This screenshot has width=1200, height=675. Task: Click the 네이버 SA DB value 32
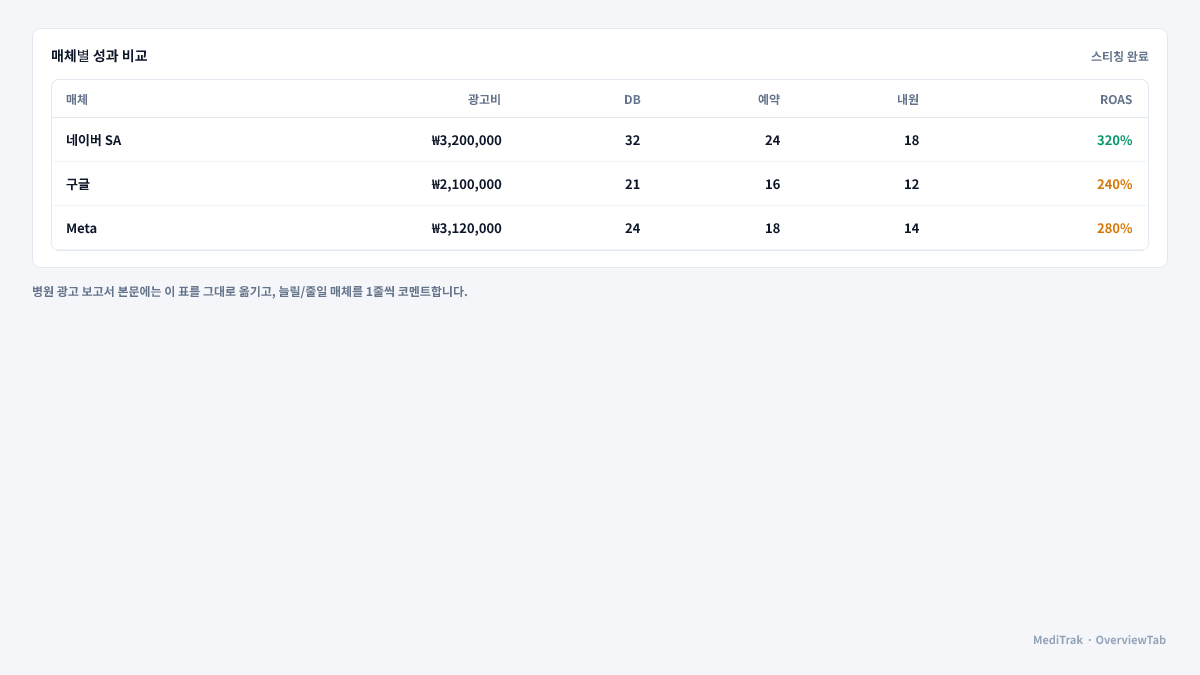633,140
